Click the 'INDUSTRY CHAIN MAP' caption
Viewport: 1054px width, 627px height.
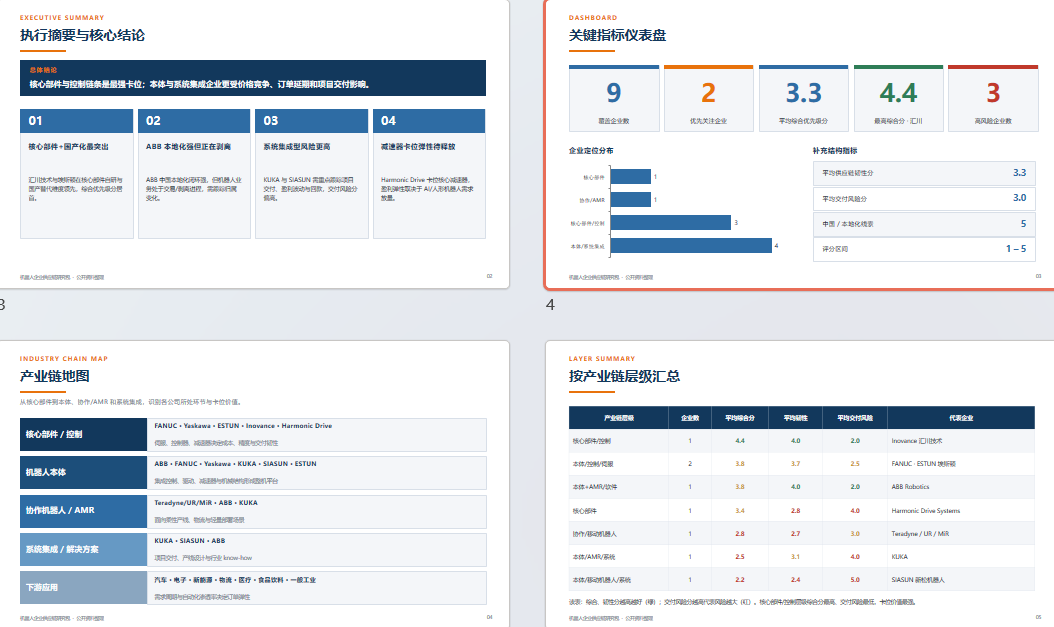coord(64,358)
